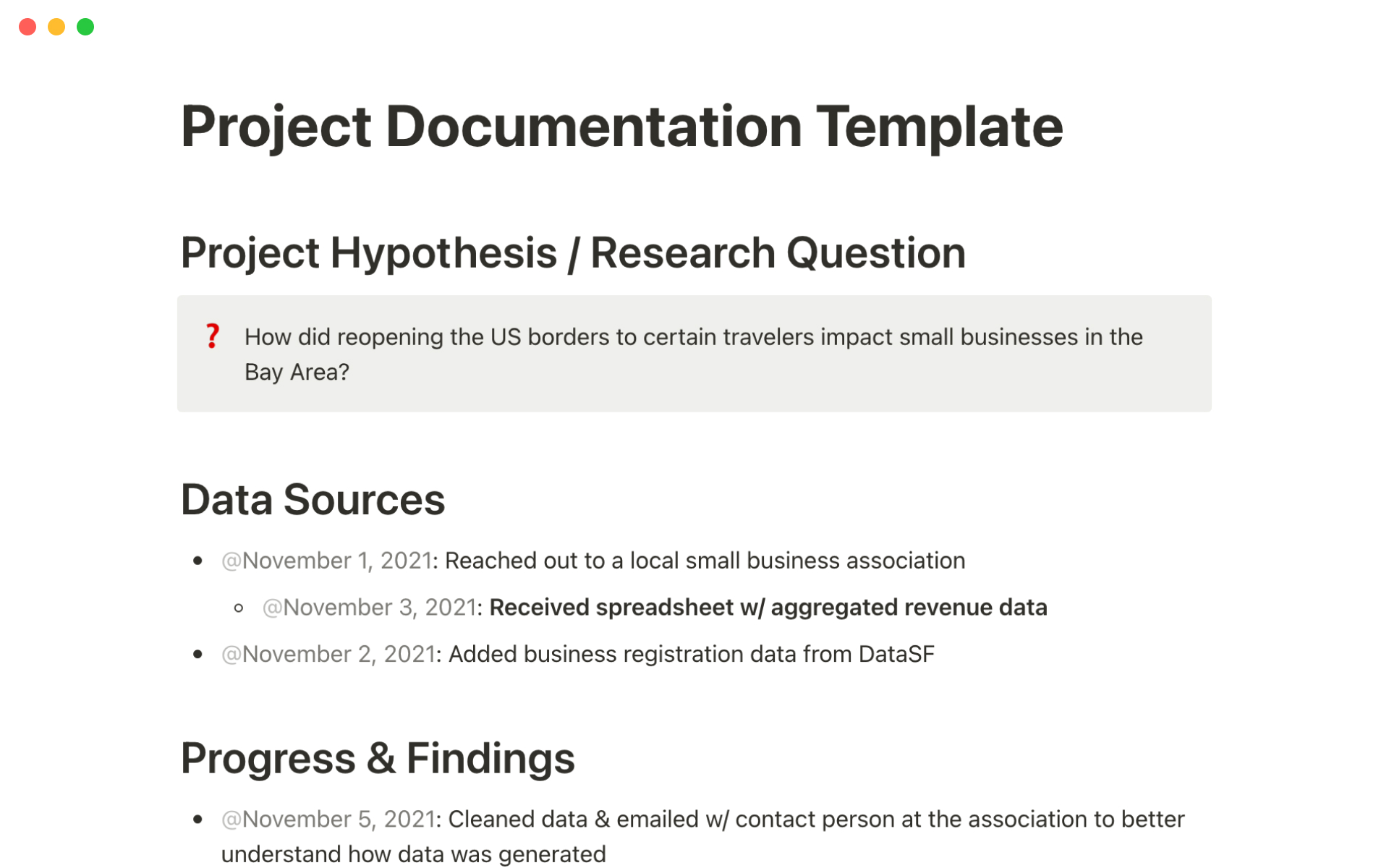Maximize the window with the green button
Screen dimensions: 1389x868
[x=85, y=27]
